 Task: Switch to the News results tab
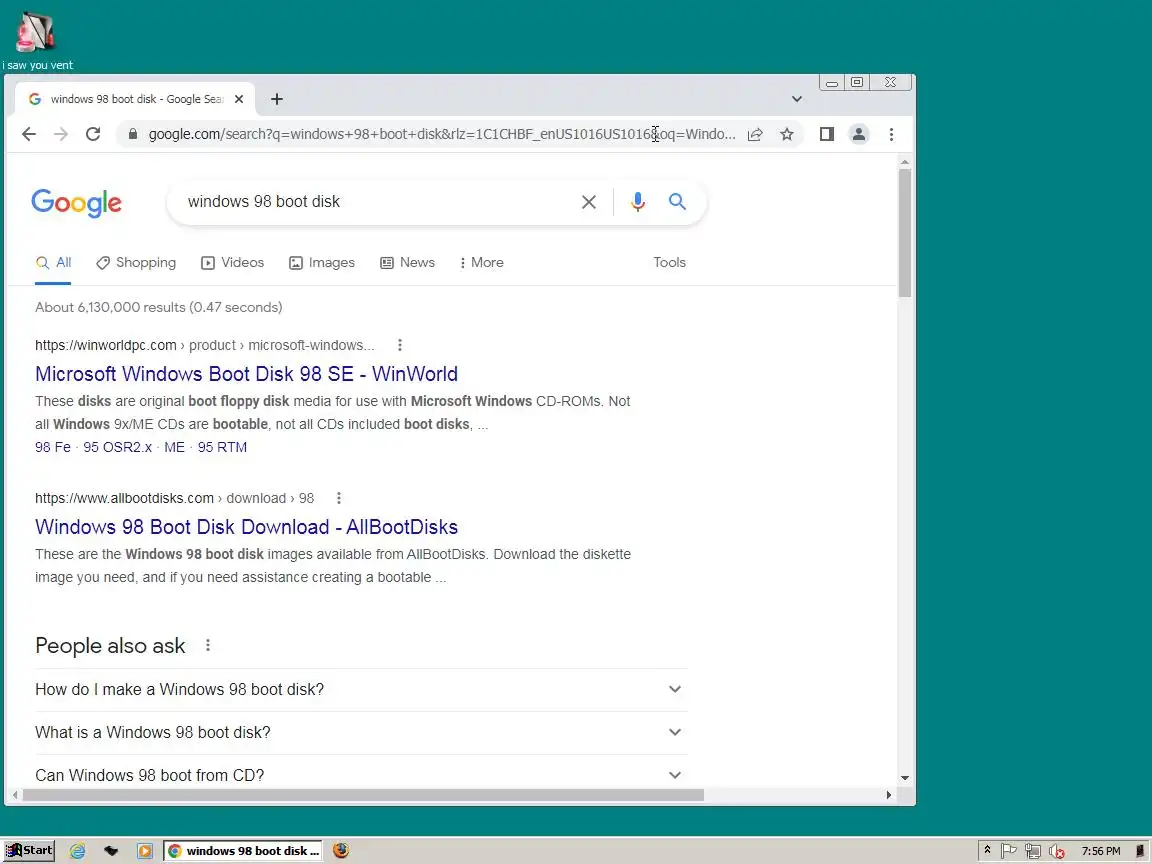(x=407, y=263)
